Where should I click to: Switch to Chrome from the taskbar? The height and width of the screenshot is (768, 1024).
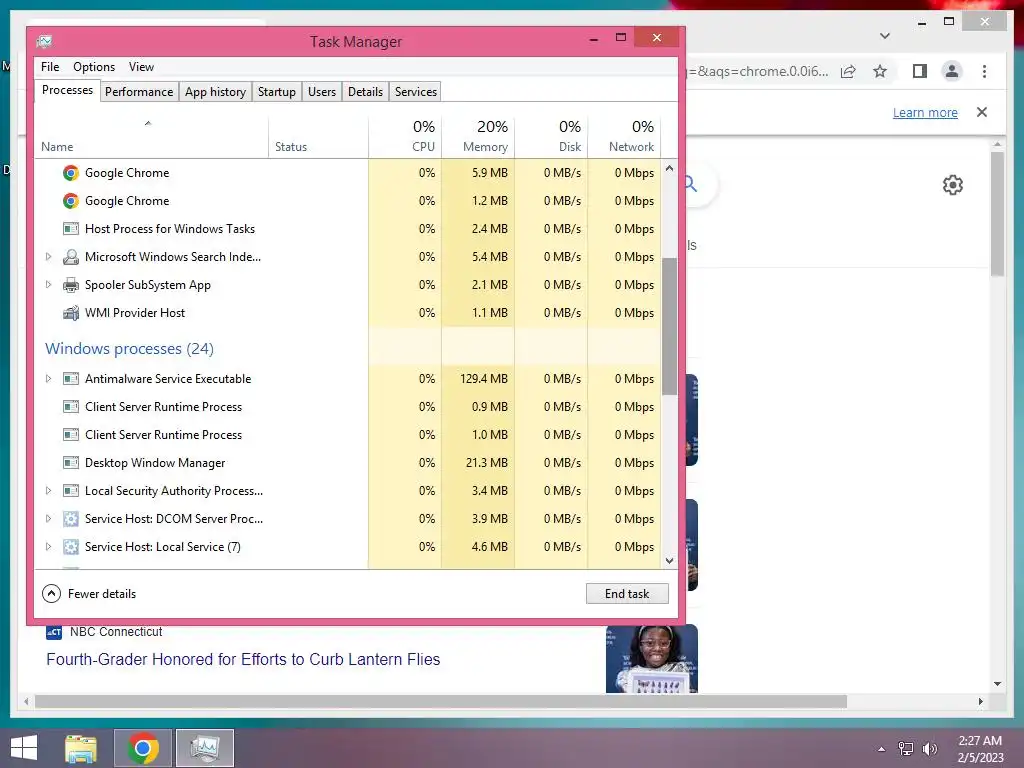[x=143, y=748]
